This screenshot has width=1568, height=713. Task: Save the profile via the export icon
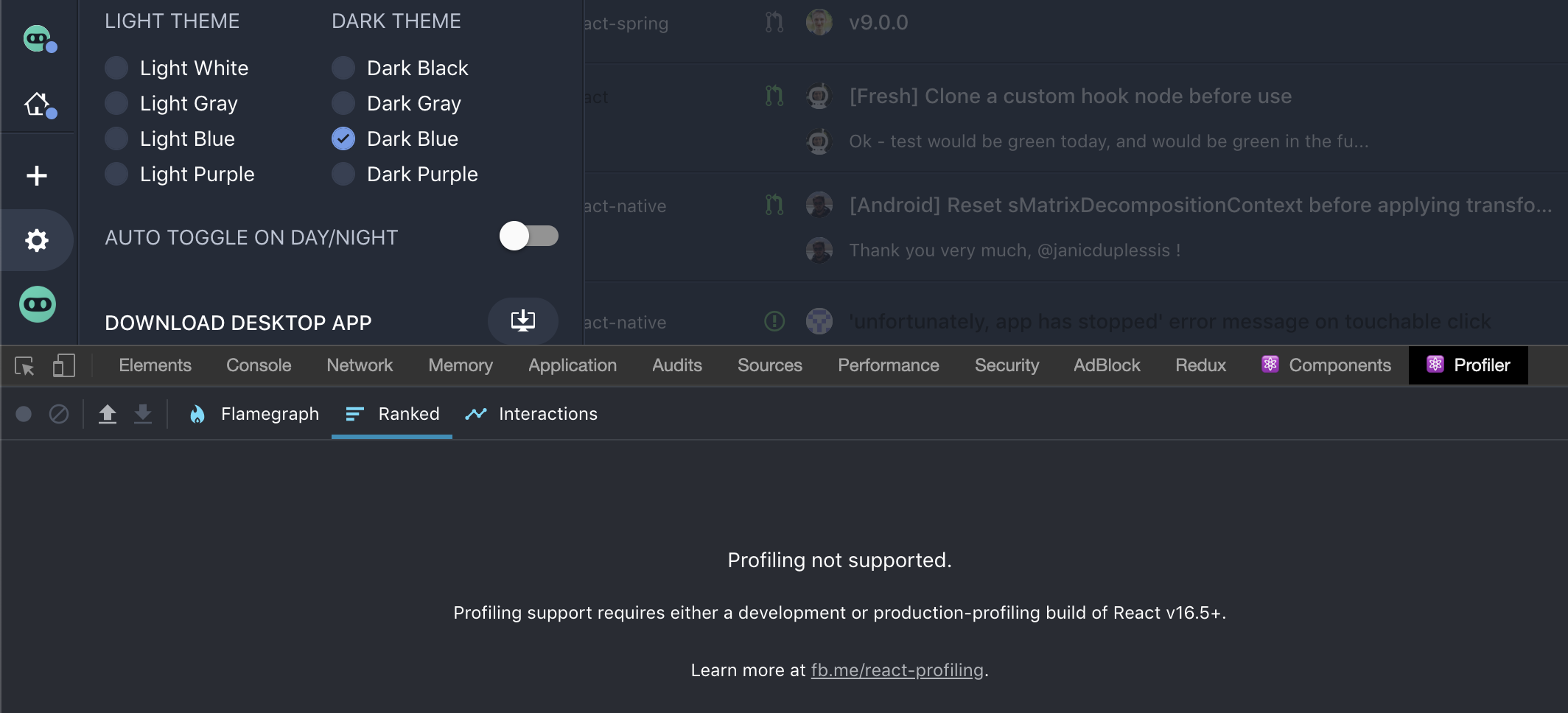click(143, 414)
